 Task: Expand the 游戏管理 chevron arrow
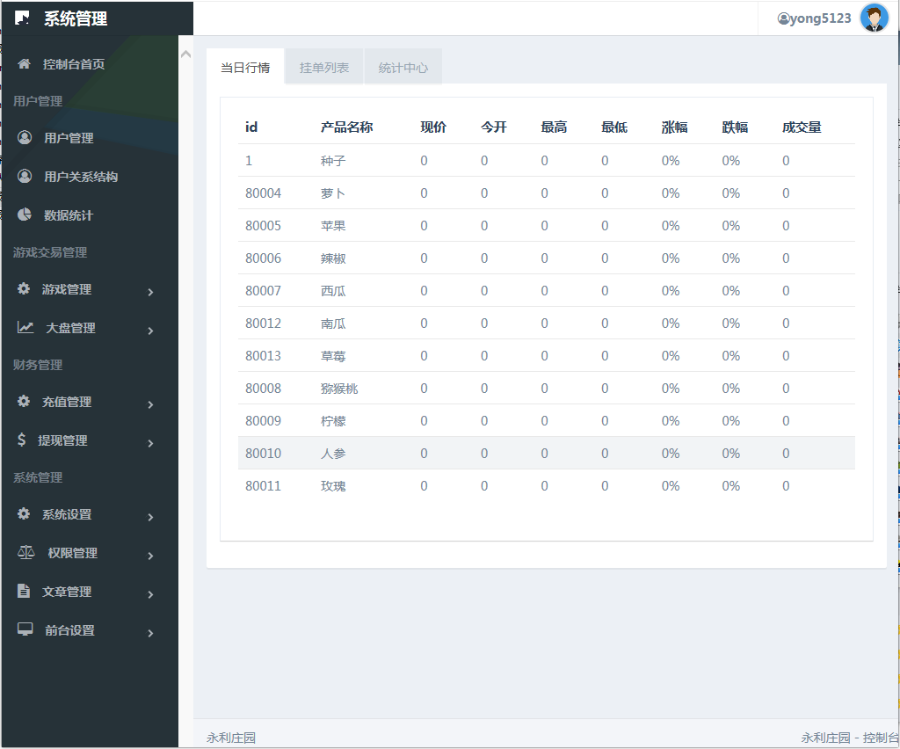pyautogui.click(x=150, y=292)
